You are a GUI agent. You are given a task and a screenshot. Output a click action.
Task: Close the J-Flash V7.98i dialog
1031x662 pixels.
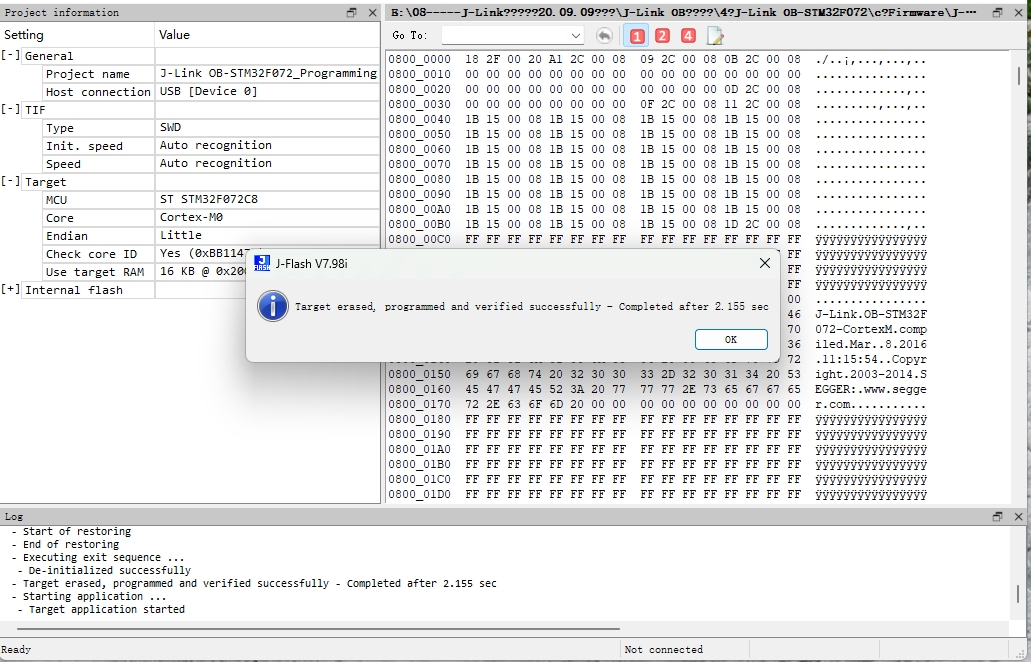[x=764, y=264]
